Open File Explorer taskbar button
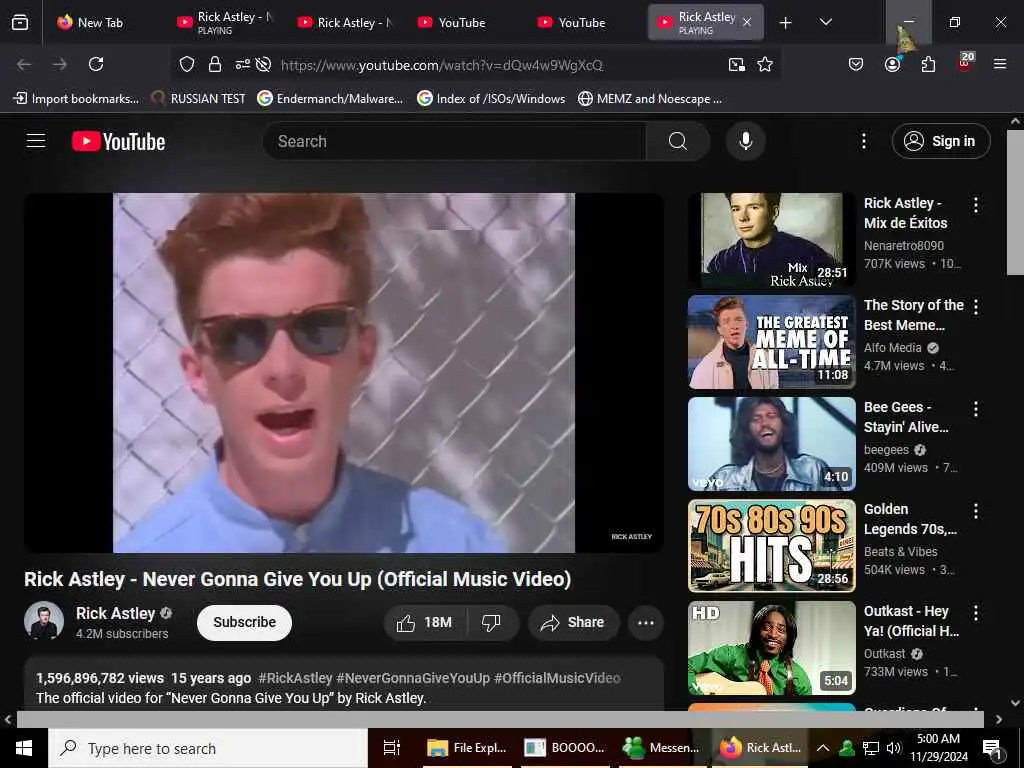 pos(467,748)
